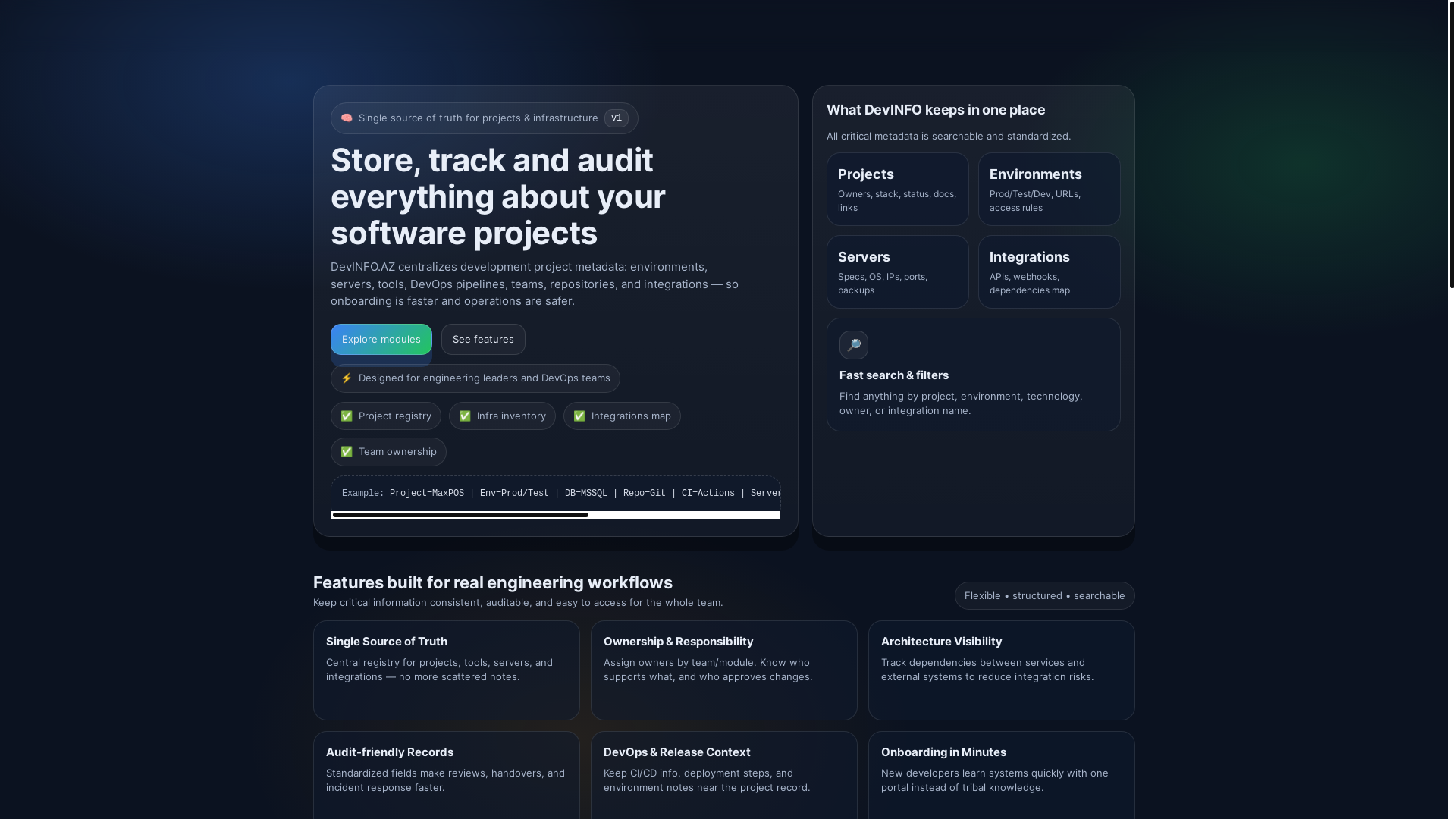Select the Onboarding in Minutes feature card

click(1002, 775)
